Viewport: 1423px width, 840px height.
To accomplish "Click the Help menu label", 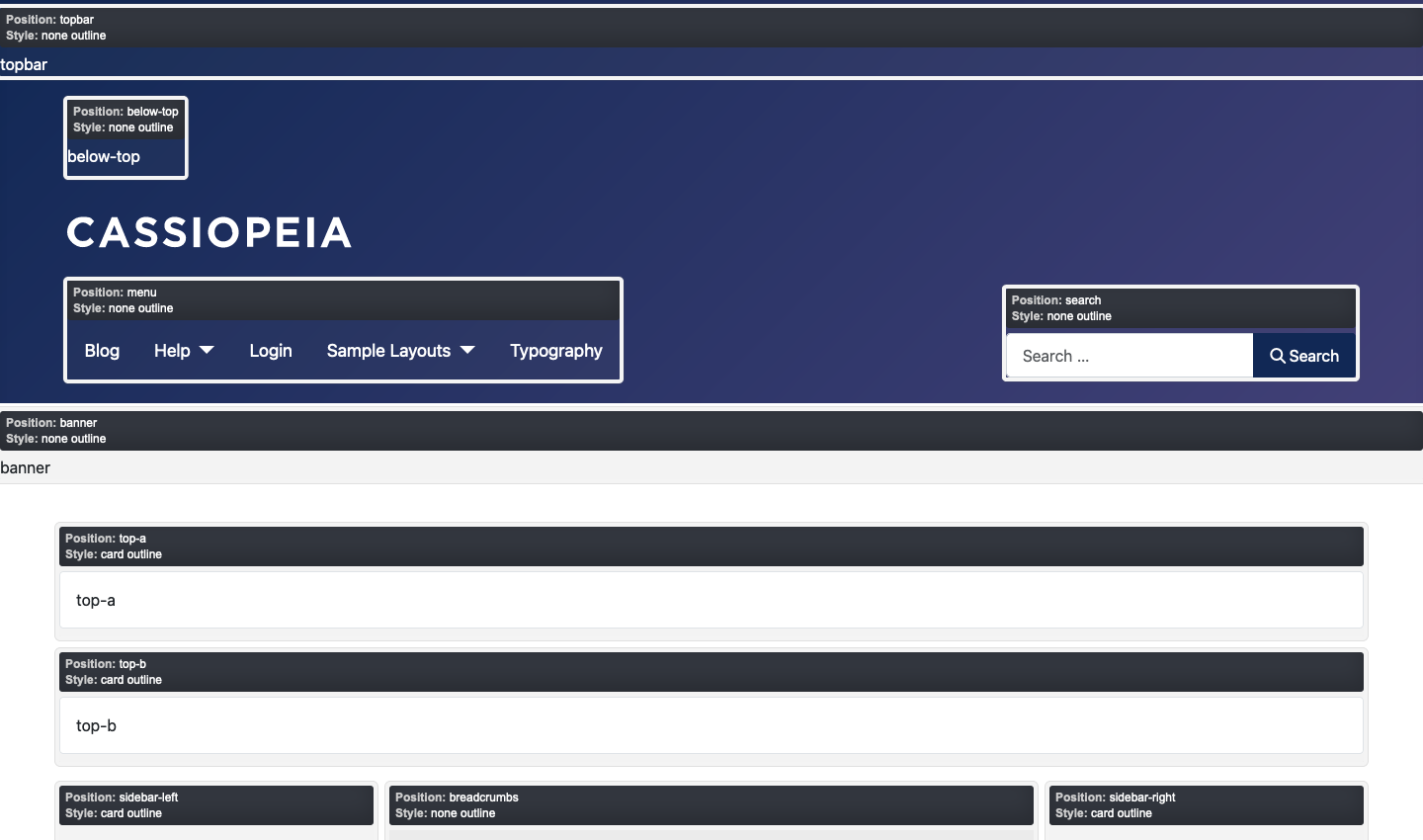I will [x=172, y=351].
